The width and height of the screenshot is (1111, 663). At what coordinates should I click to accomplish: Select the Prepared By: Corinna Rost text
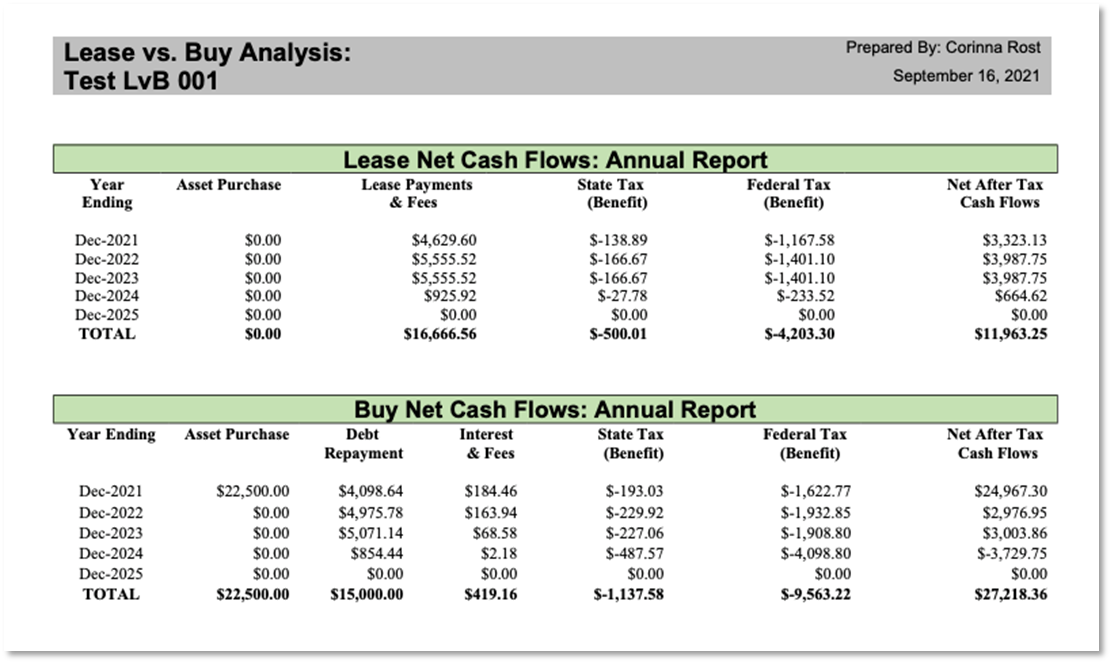[x=943, y=47]
